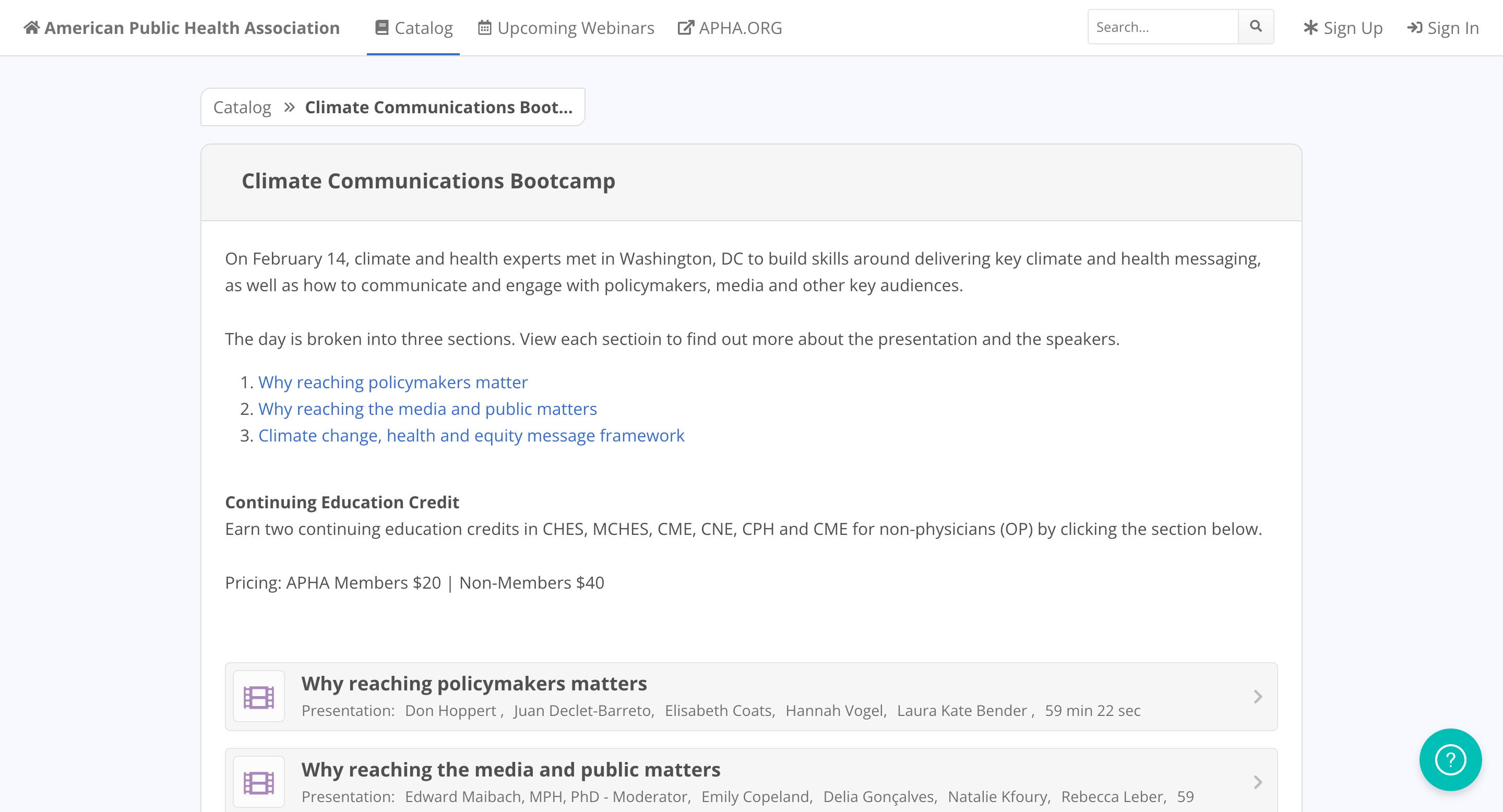Screen dimensions: 1503x812
Task: Click Sign Up in the top bar
Action: coord(1343,28)
